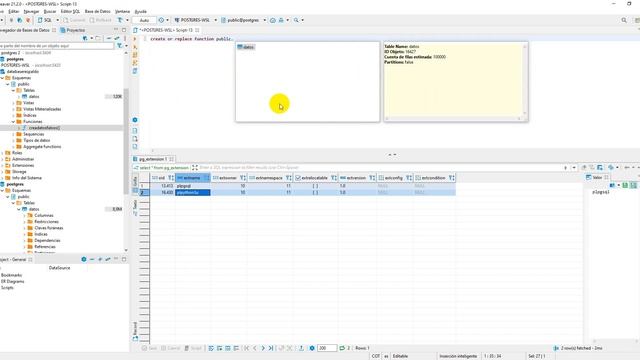Screen dimensions: 640x360
Task: Select the Info del Sistema tree item
Action: (27, 178)
